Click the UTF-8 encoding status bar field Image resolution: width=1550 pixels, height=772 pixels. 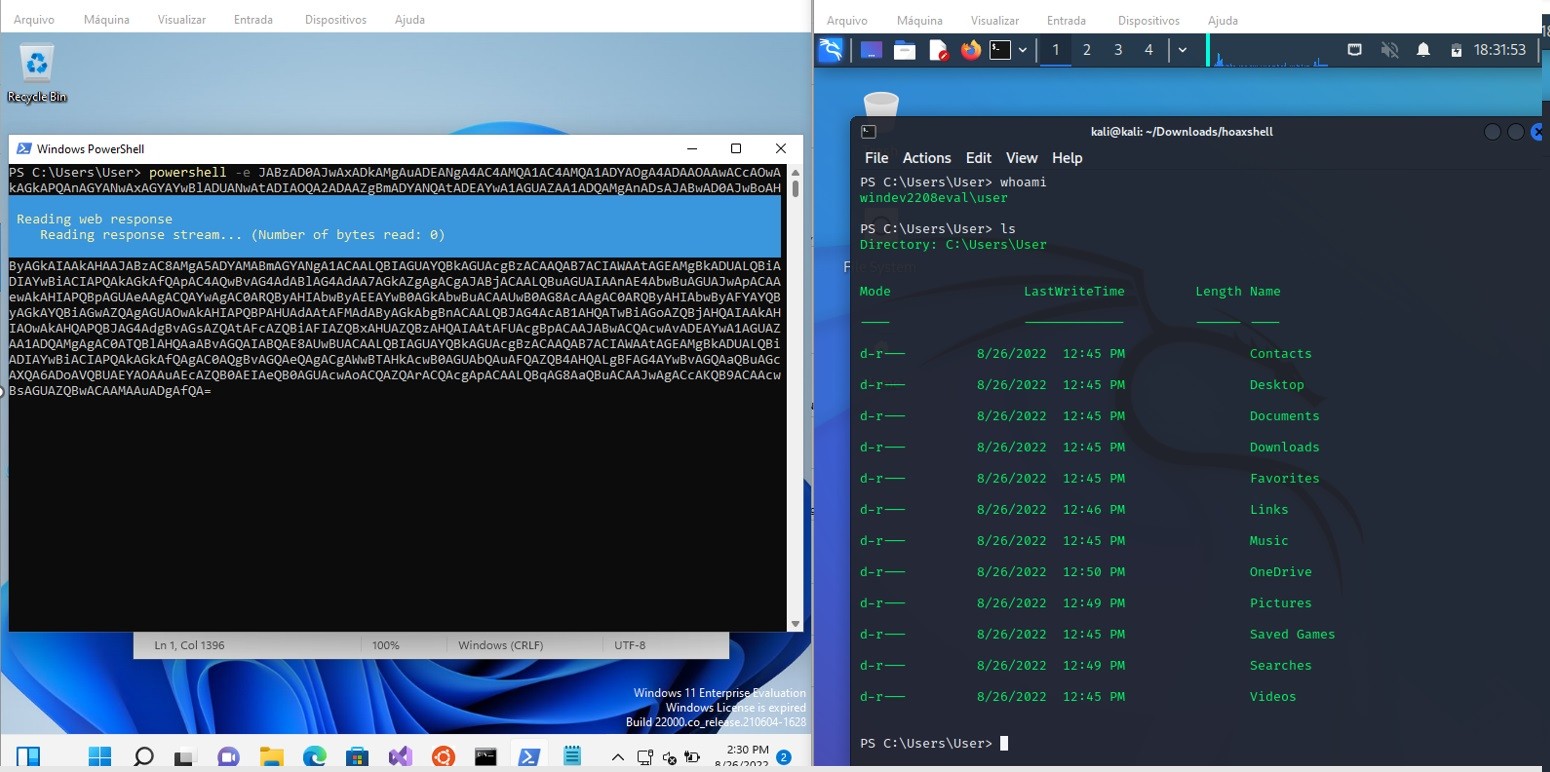click(629, 645)
